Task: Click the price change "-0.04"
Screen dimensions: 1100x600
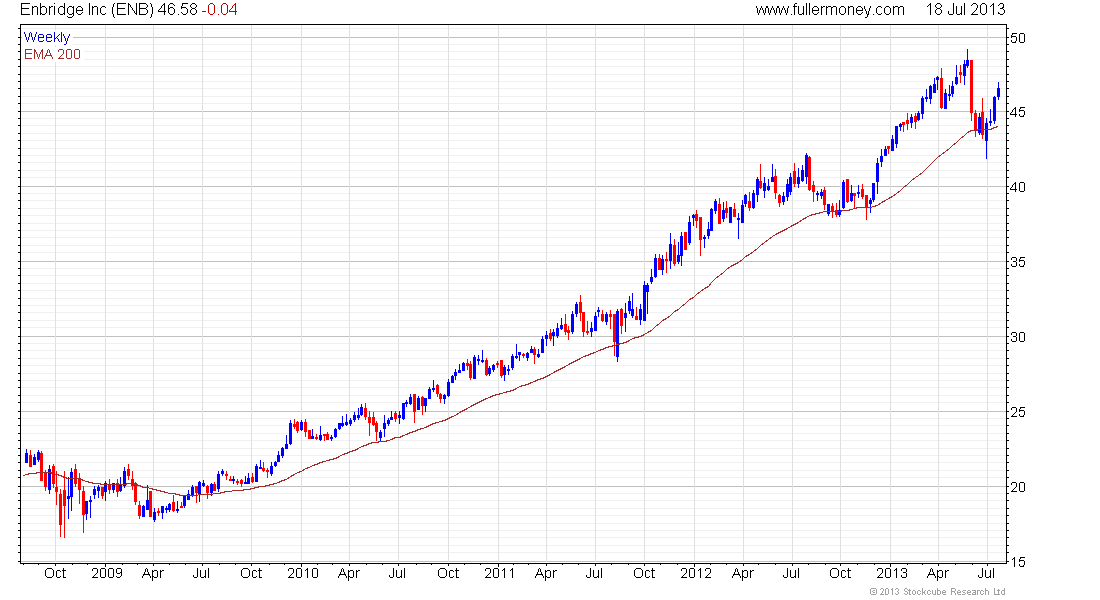Action: click(220, 10)
